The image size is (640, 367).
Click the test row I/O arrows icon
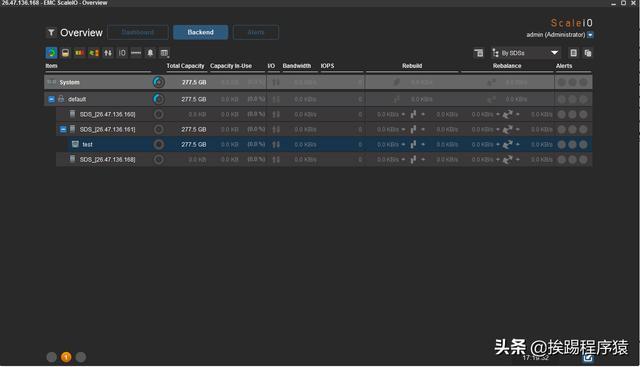[276, 145]
